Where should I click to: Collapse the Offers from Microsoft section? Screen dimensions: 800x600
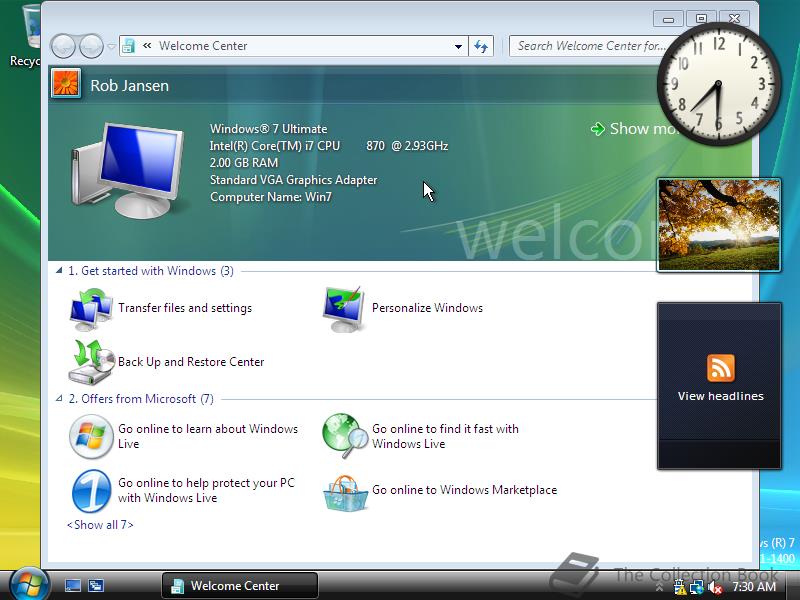tap(59, 398)
